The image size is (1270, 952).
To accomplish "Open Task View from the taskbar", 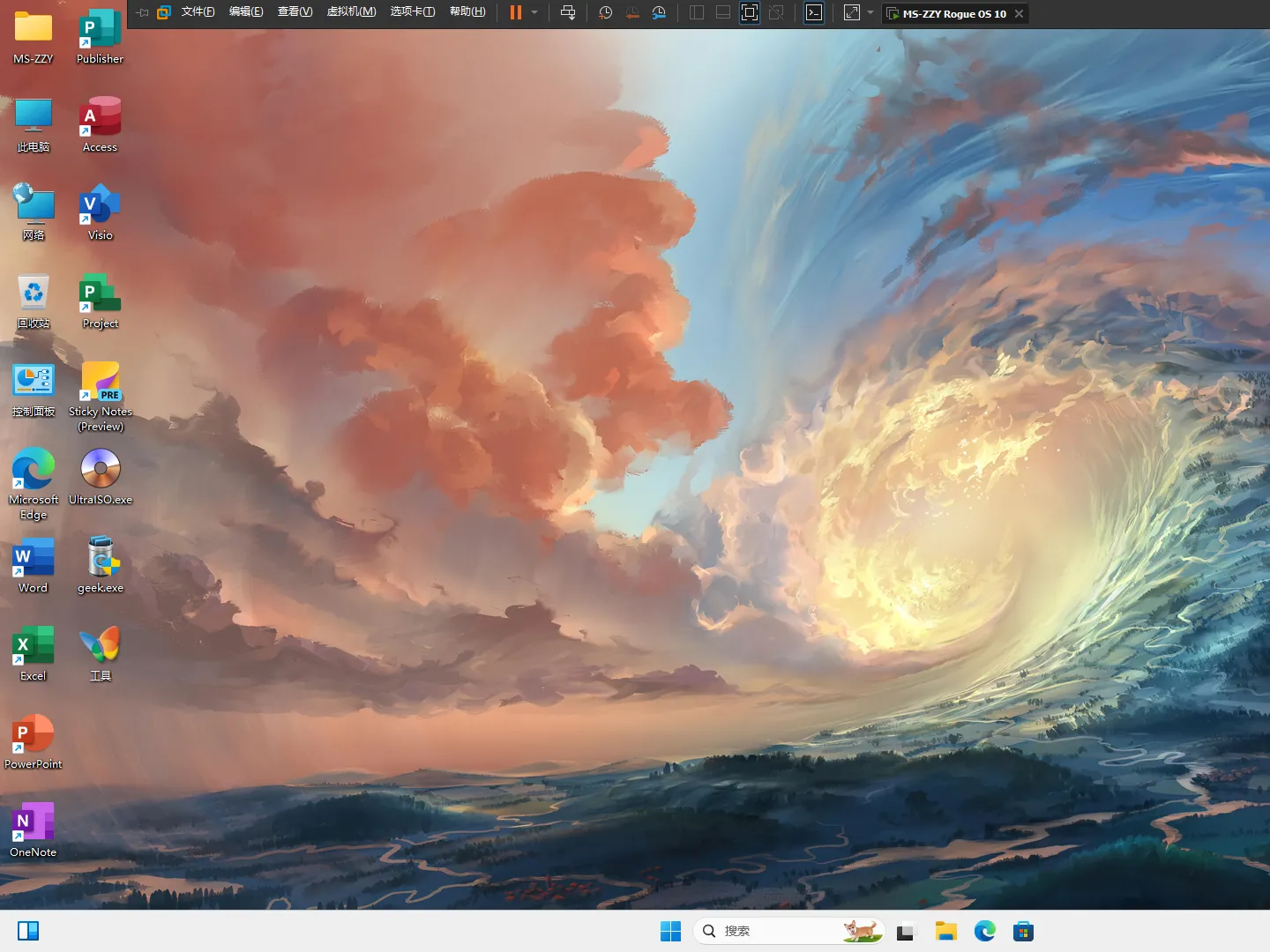I will click(x=906, y=931).
